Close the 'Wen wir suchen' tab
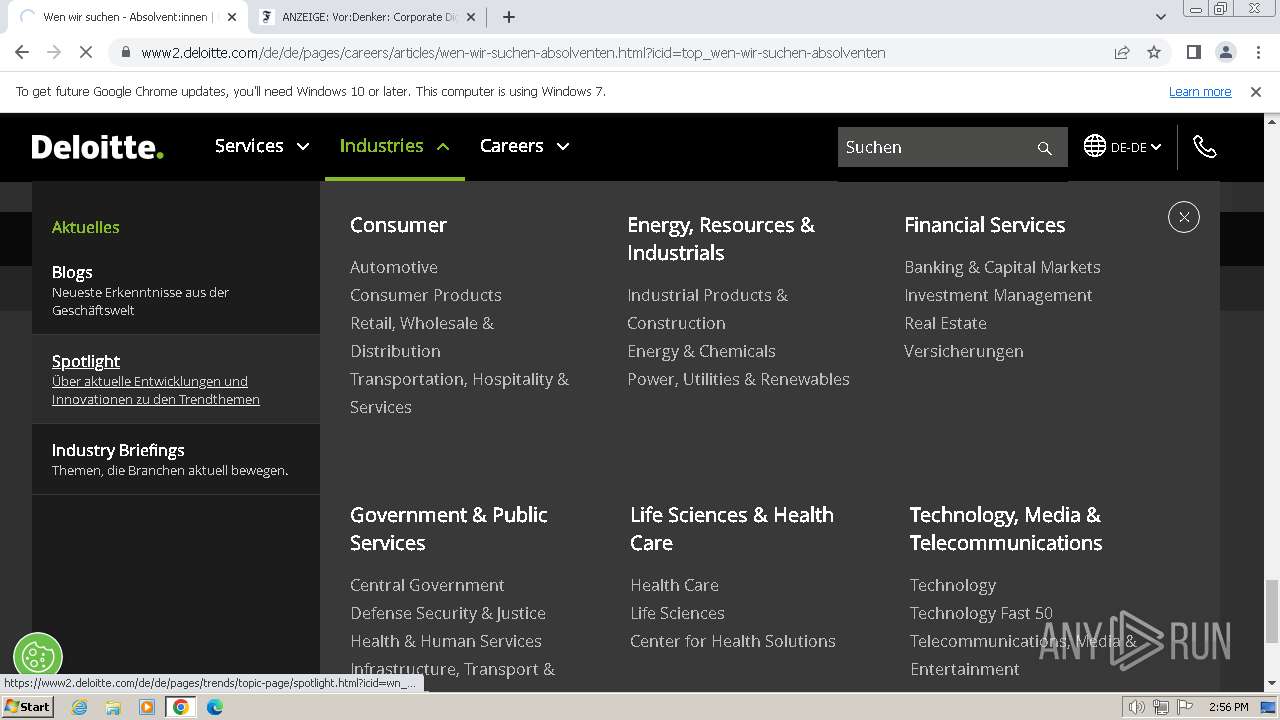The image size is (1280, 720). (x=232, y=17)
